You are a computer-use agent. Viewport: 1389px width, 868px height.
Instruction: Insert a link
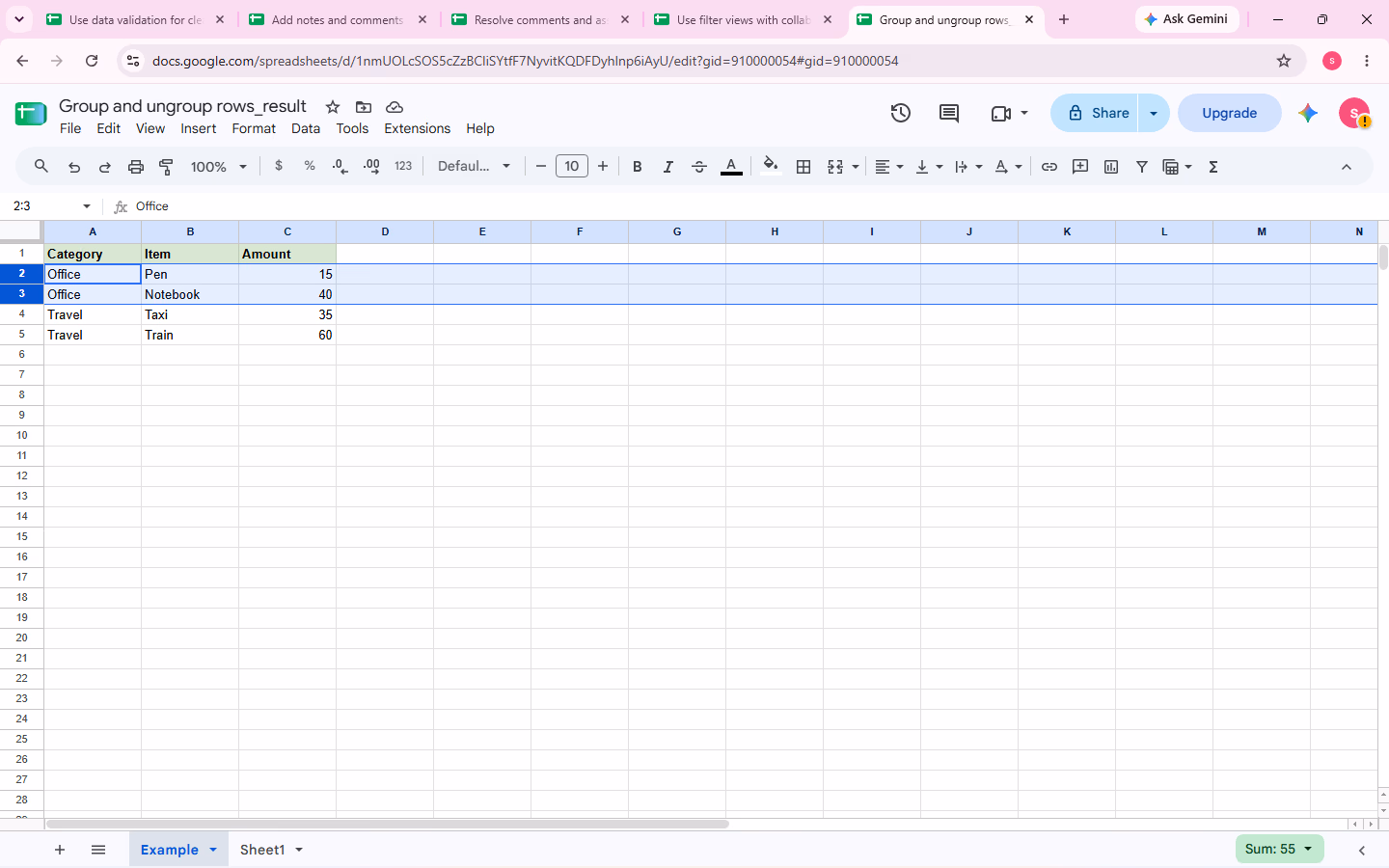pyautogui.click(x=1049, y=167)
